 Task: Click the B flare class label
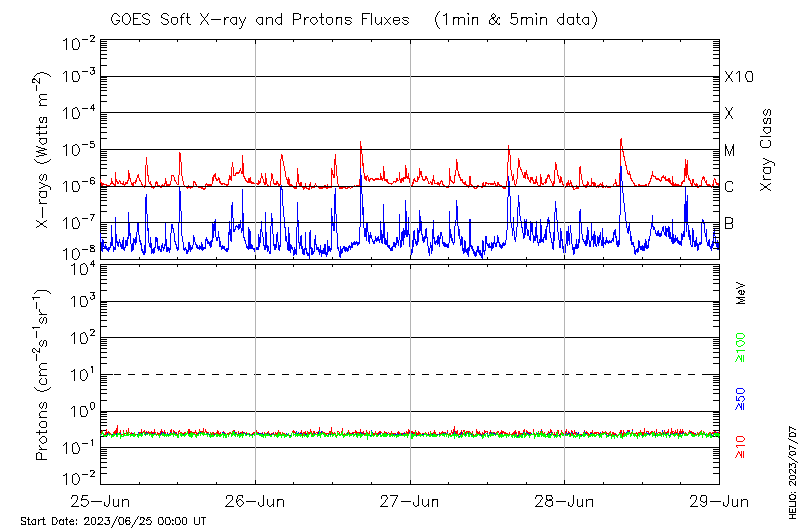[x=730, y=223]
